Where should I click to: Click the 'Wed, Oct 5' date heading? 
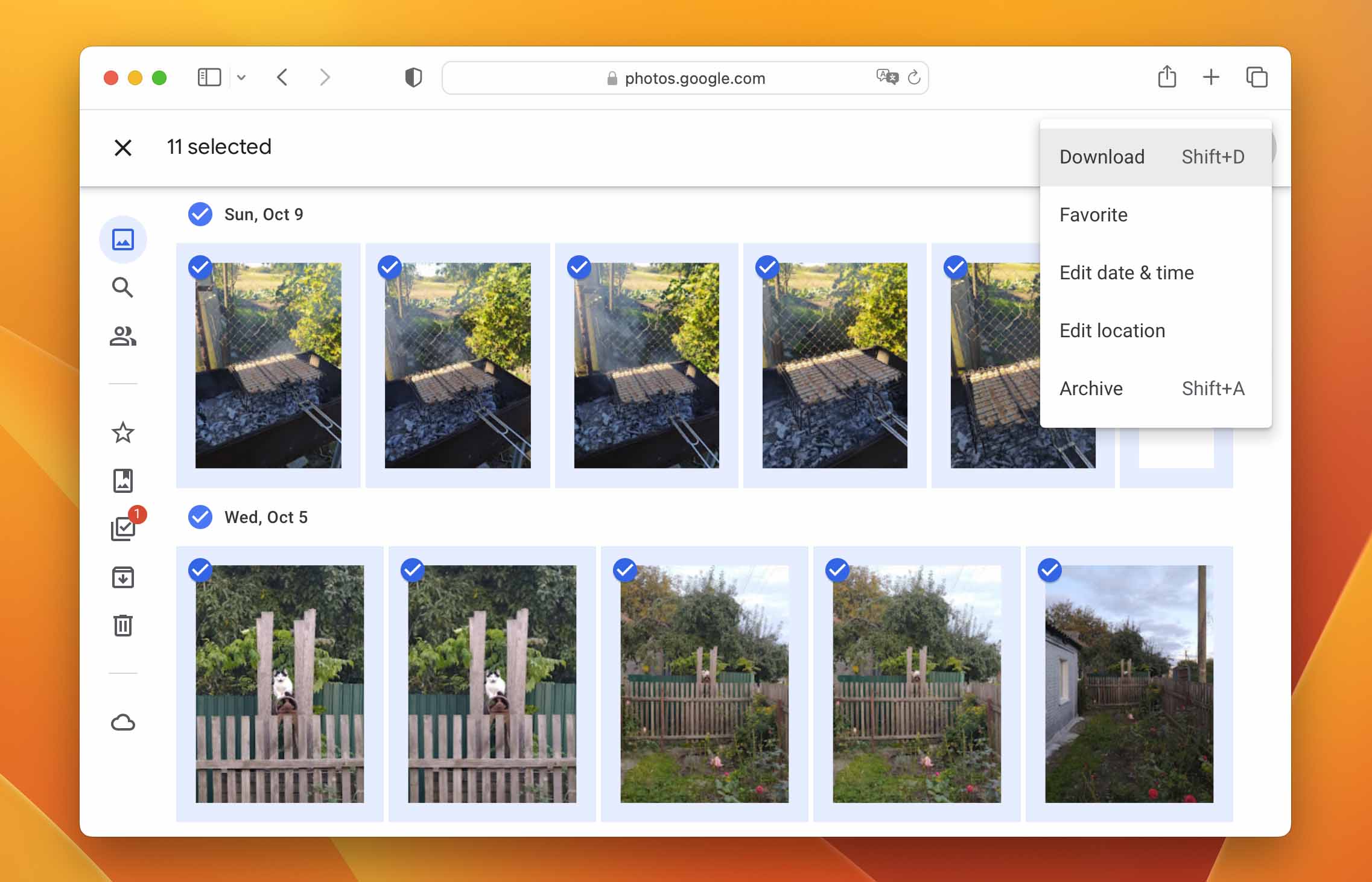tap(266, 517)
